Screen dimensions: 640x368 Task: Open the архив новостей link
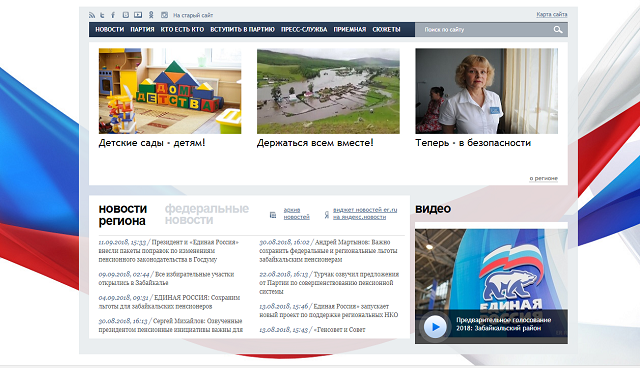(297, 213)
